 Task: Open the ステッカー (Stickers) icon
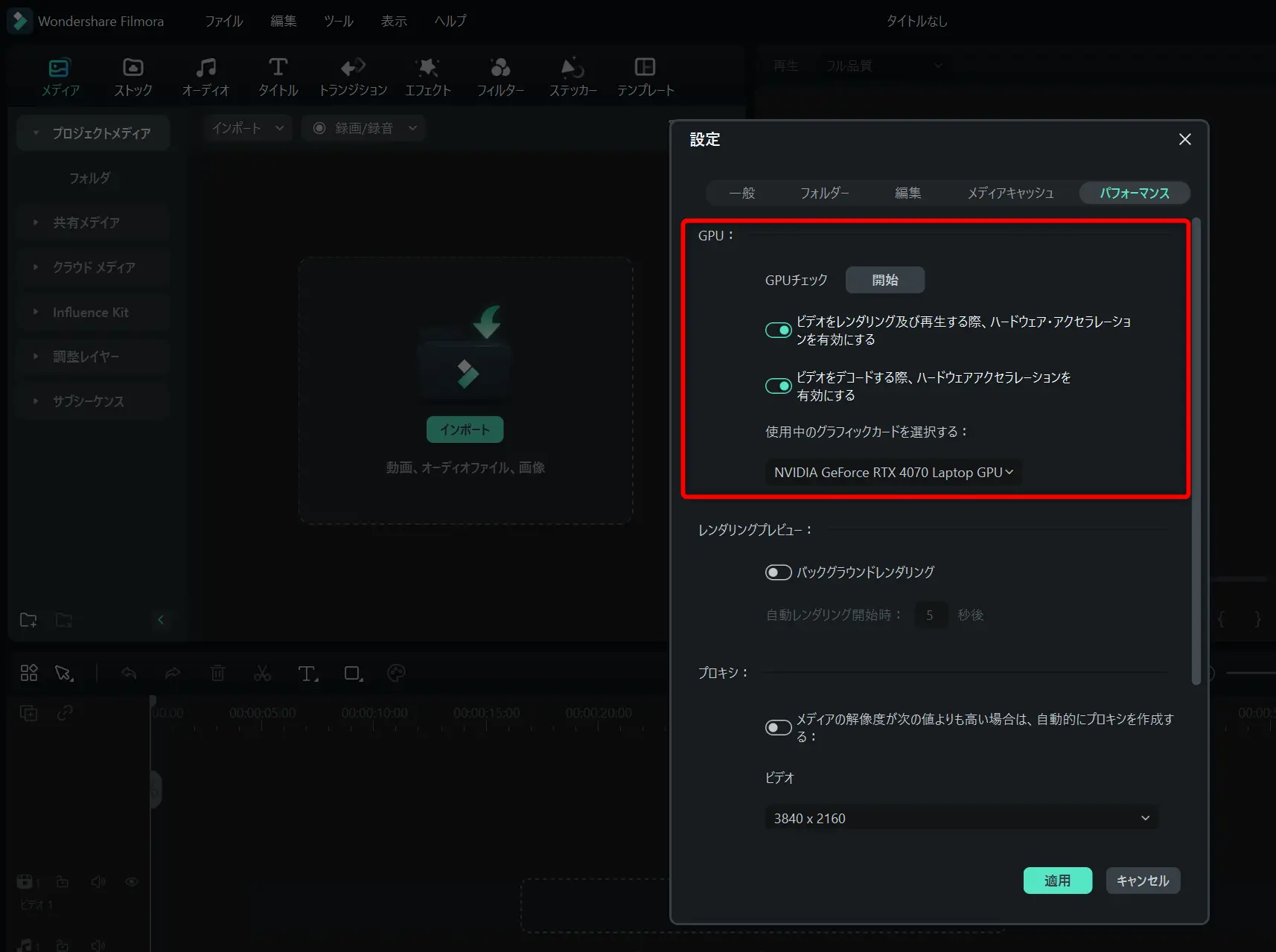572,68
